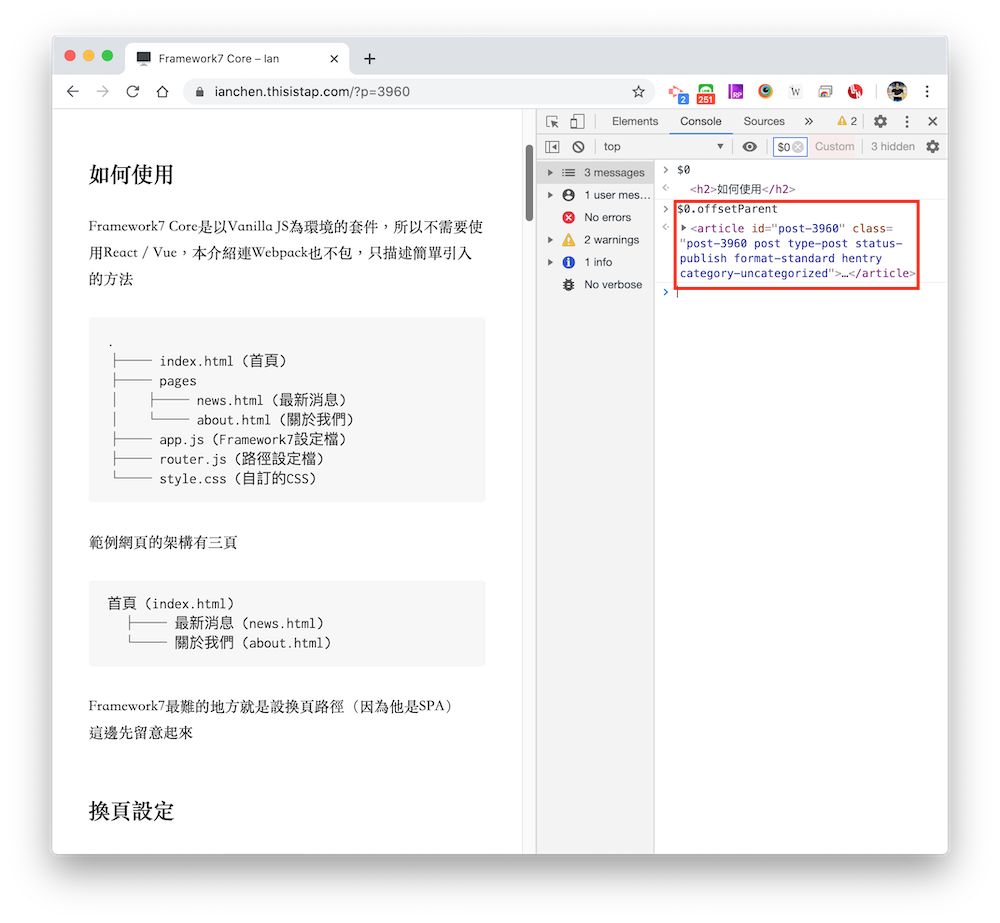Bookmark this page with the star icon
Screen dimensions: 1000x923
coord(638,92)
